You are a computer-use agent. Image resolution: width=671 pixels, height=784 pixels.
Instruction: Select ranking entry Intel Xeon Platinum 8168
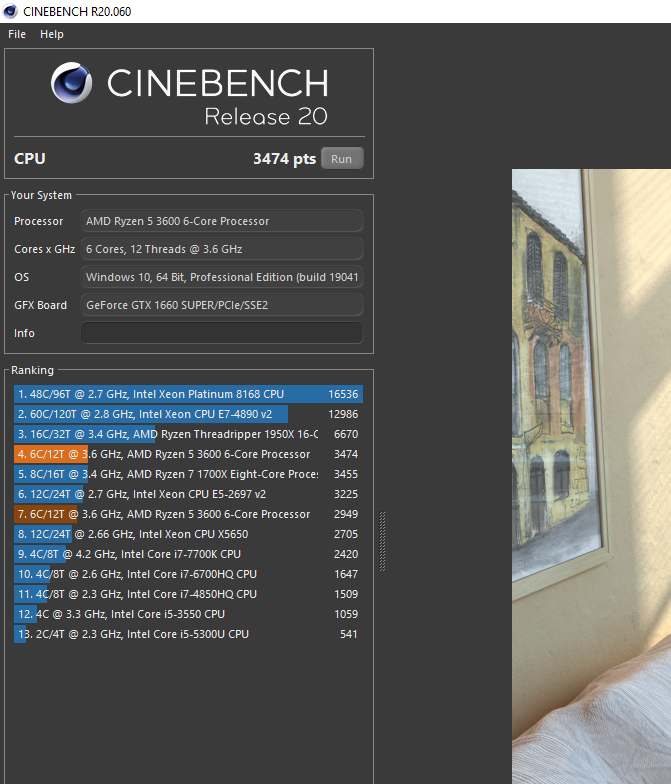188,394
